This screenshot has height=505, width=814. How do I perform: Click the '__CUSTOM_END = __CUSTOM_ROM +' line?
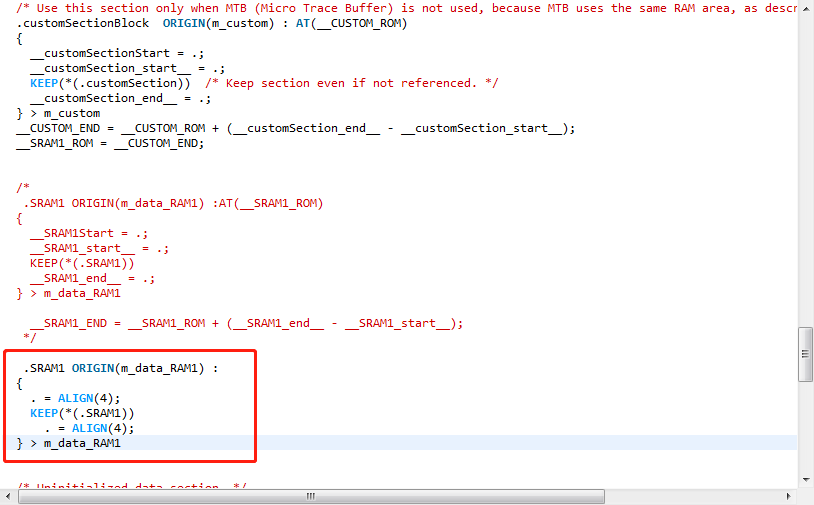pyautogui.click(x=295, y=129)
